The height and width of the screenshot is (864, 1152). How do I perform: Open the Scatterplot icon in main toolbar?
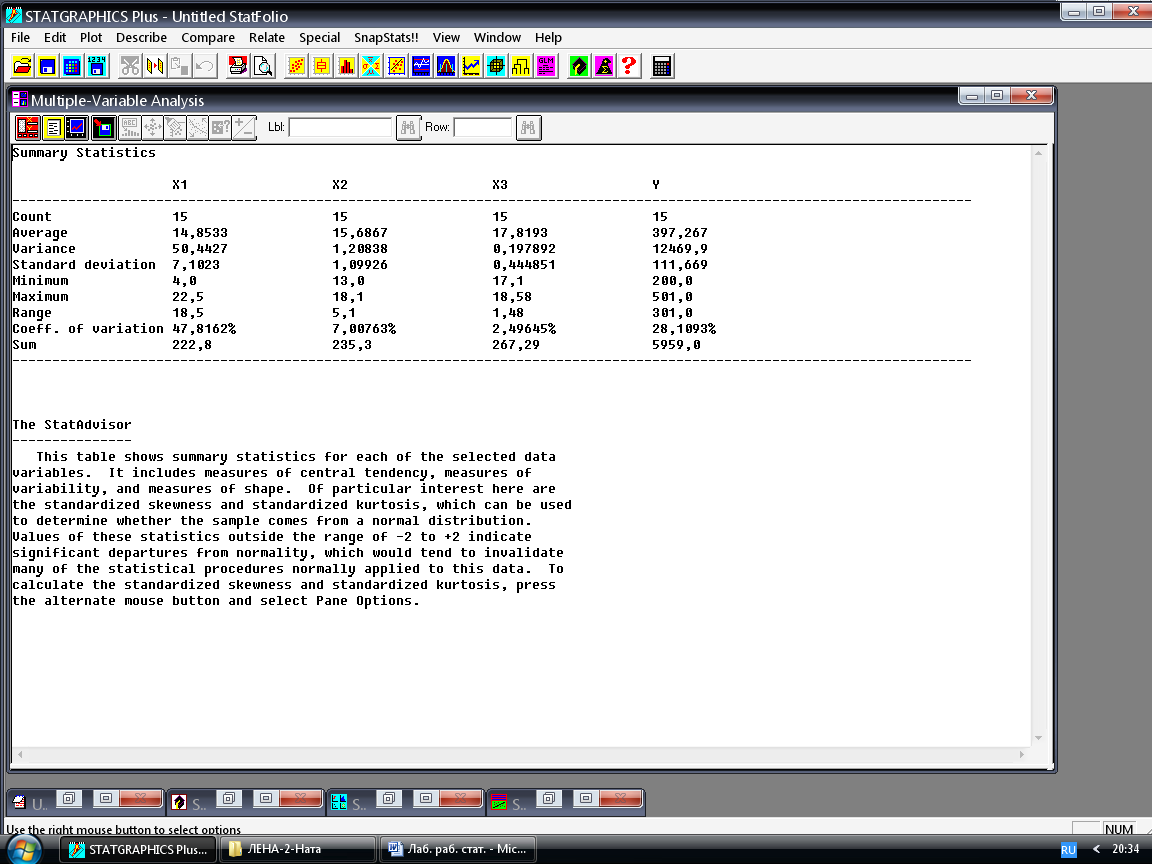(x=297, y=66)
